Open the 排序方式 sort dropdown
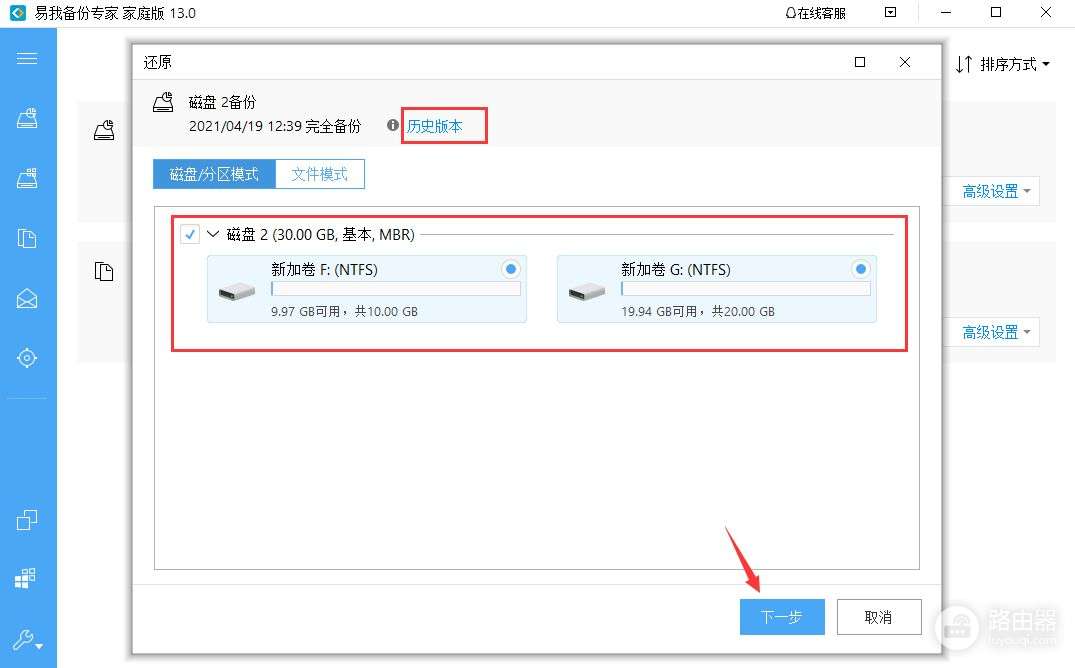The width and height of the screenshot is (1075, 668). pos(1003,65)
